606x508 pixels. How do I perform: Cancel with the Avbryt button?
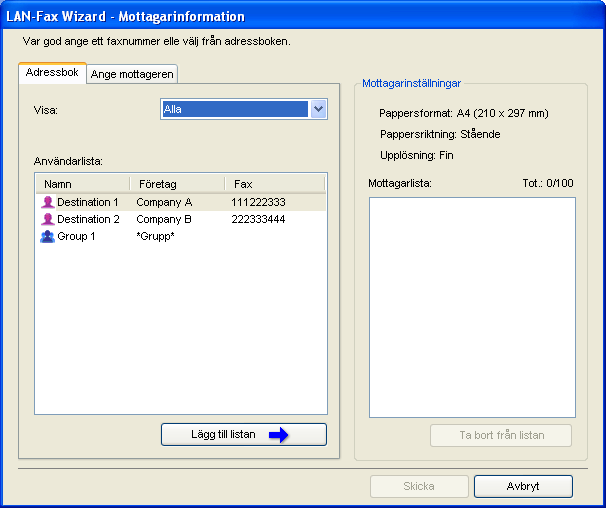[x=523, y=486]
